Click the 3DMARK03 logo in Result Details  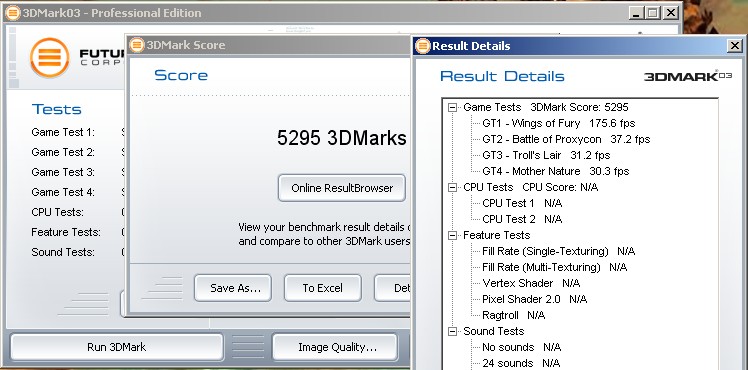687,76
